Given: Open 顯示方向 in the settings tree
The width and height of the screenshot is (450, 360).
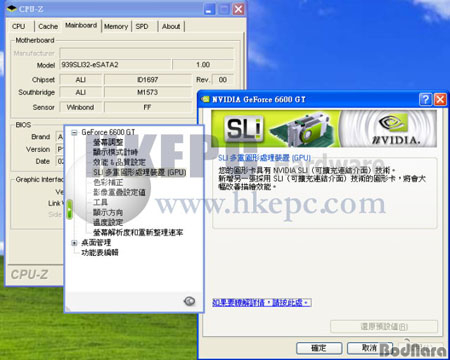Looking at the screenshot, I should [108, 212].
